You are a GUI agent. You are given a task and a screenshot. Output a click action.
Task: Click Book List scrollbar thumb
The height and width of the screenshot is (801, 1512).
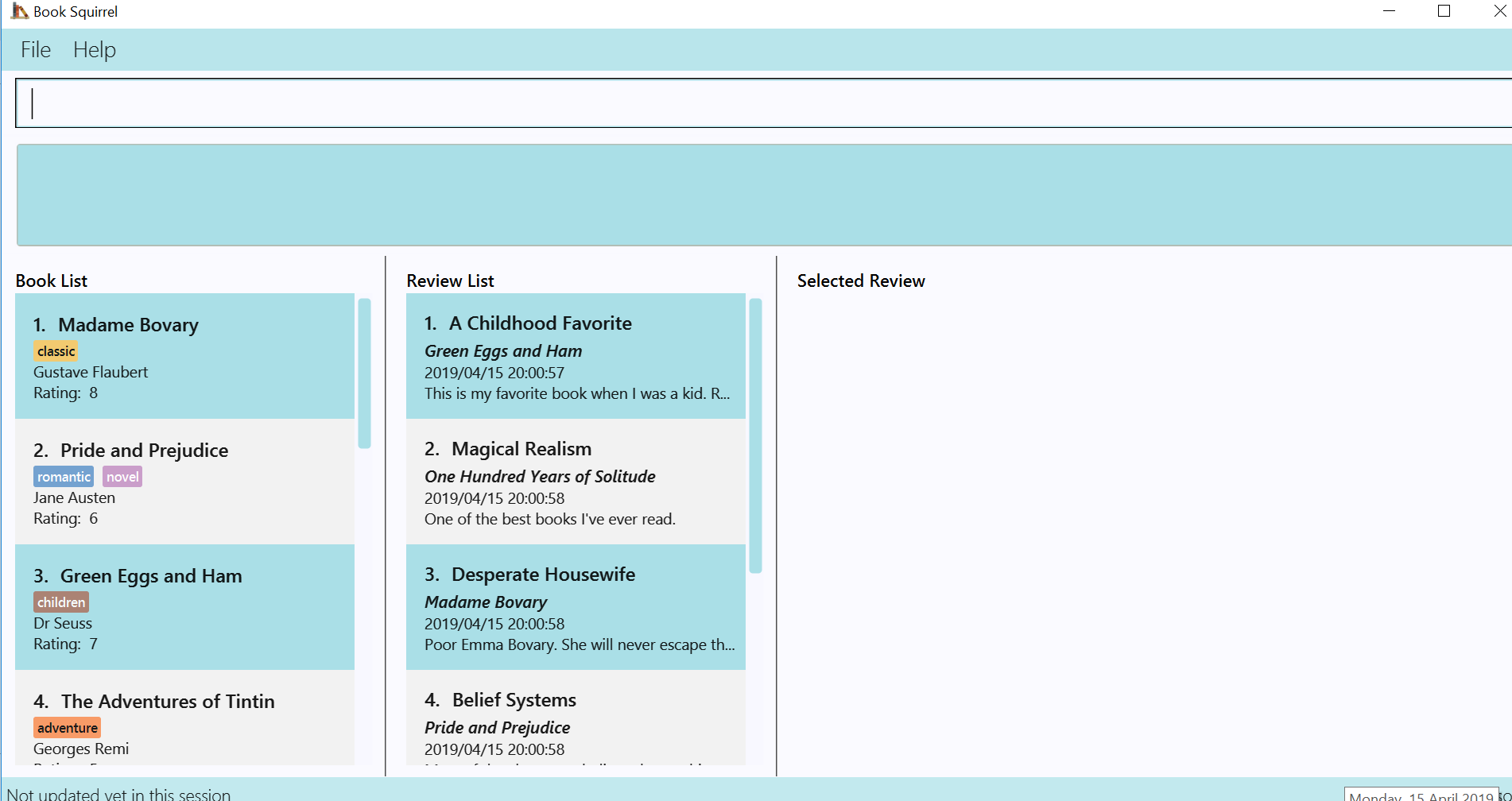(364, 373)
